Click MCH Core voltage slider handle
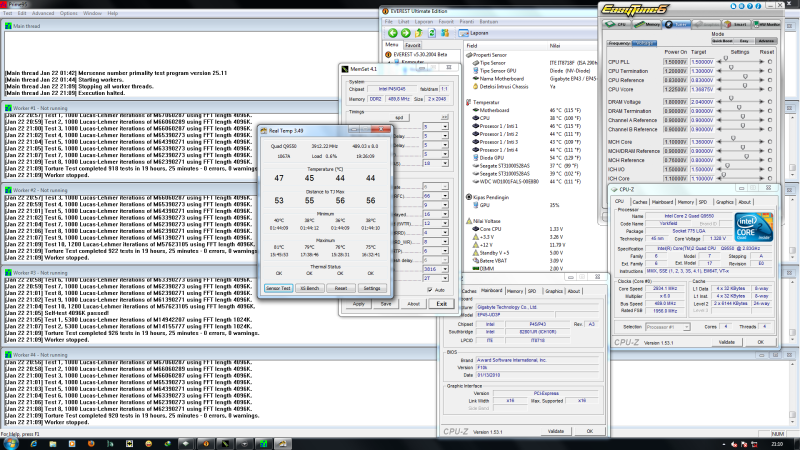This screenshot has height=450, width=800. coord(733,139)
